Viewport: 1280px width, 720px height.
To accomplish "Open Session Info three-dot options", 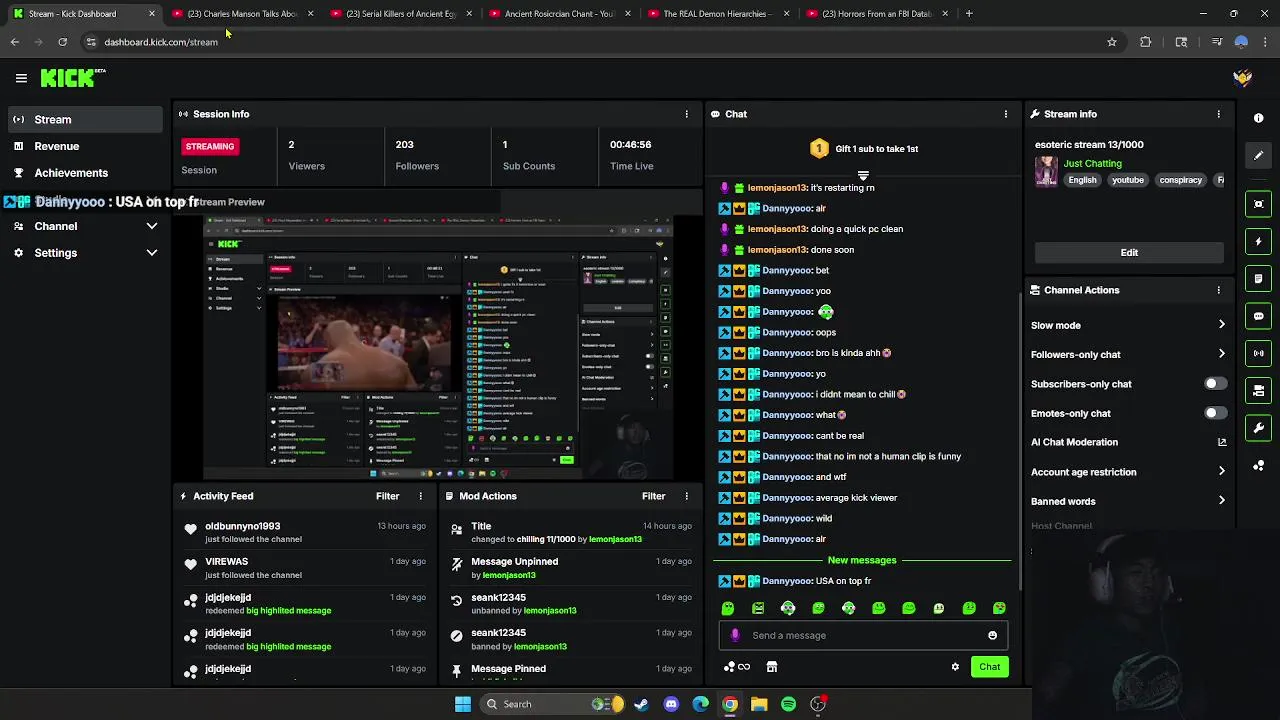I will (686, 114).
